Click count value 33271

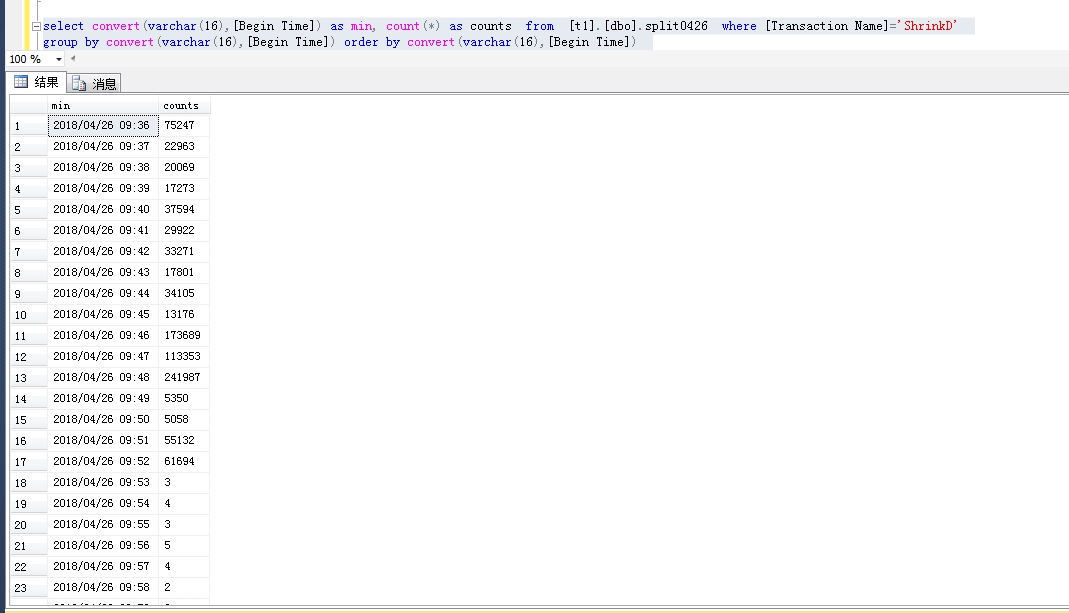tap(184, 252)
